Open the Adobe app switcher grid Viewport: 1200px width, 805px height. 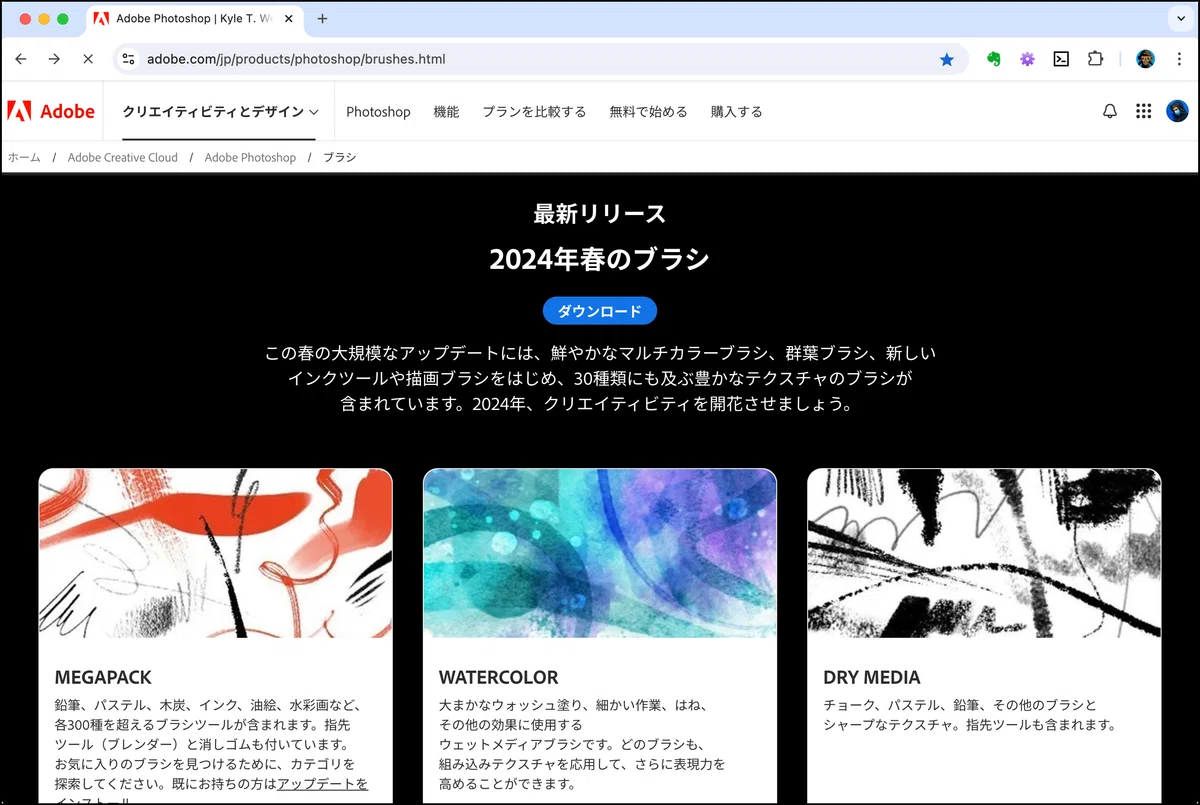(1143, 111)
